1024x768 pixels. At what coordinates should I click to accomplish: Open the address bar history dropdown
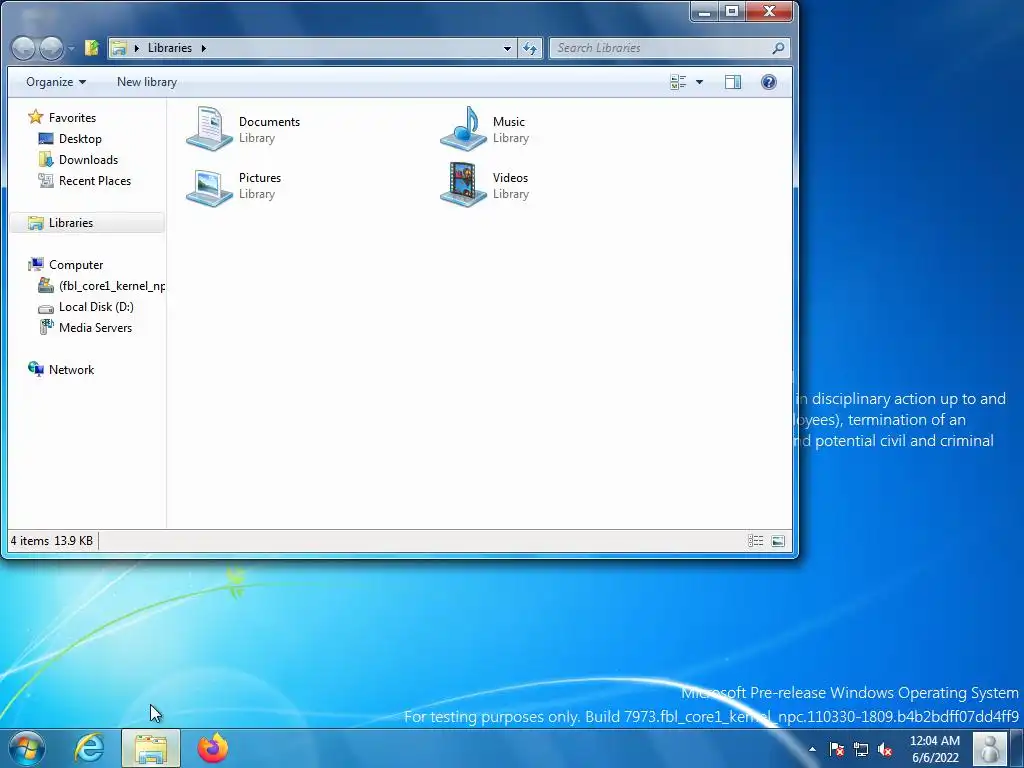[507, 48]
